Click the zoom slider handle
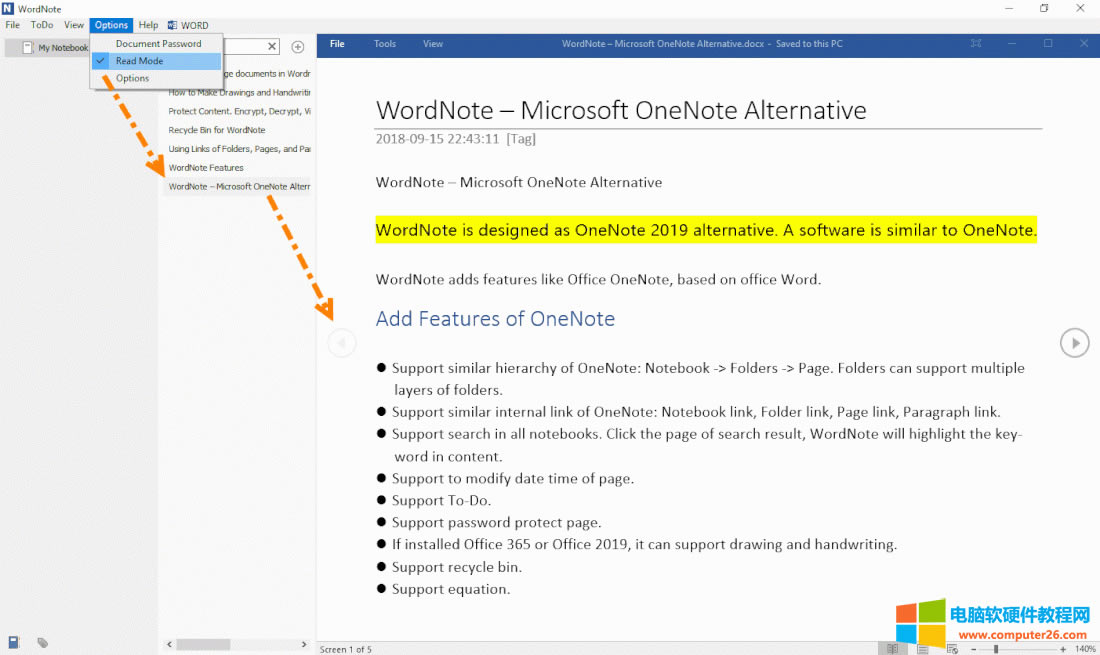1100x655 pixels. [995, 649]
